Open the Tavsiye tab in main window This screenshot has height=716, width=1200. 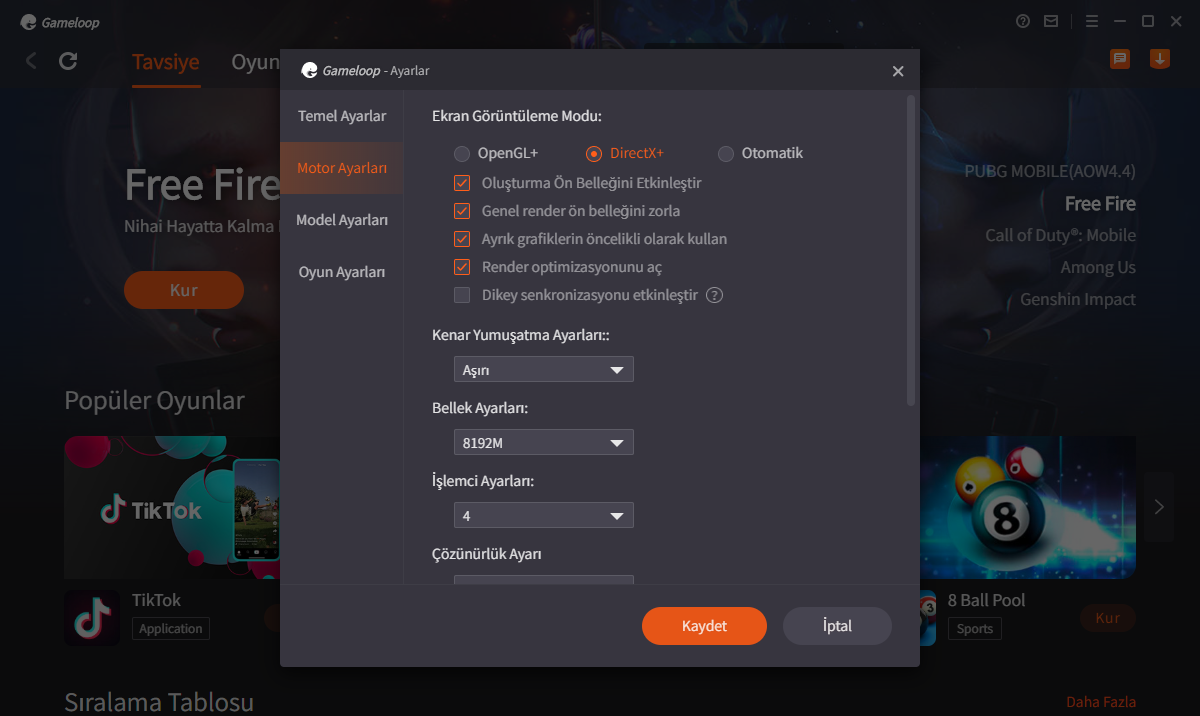point(166,62)
